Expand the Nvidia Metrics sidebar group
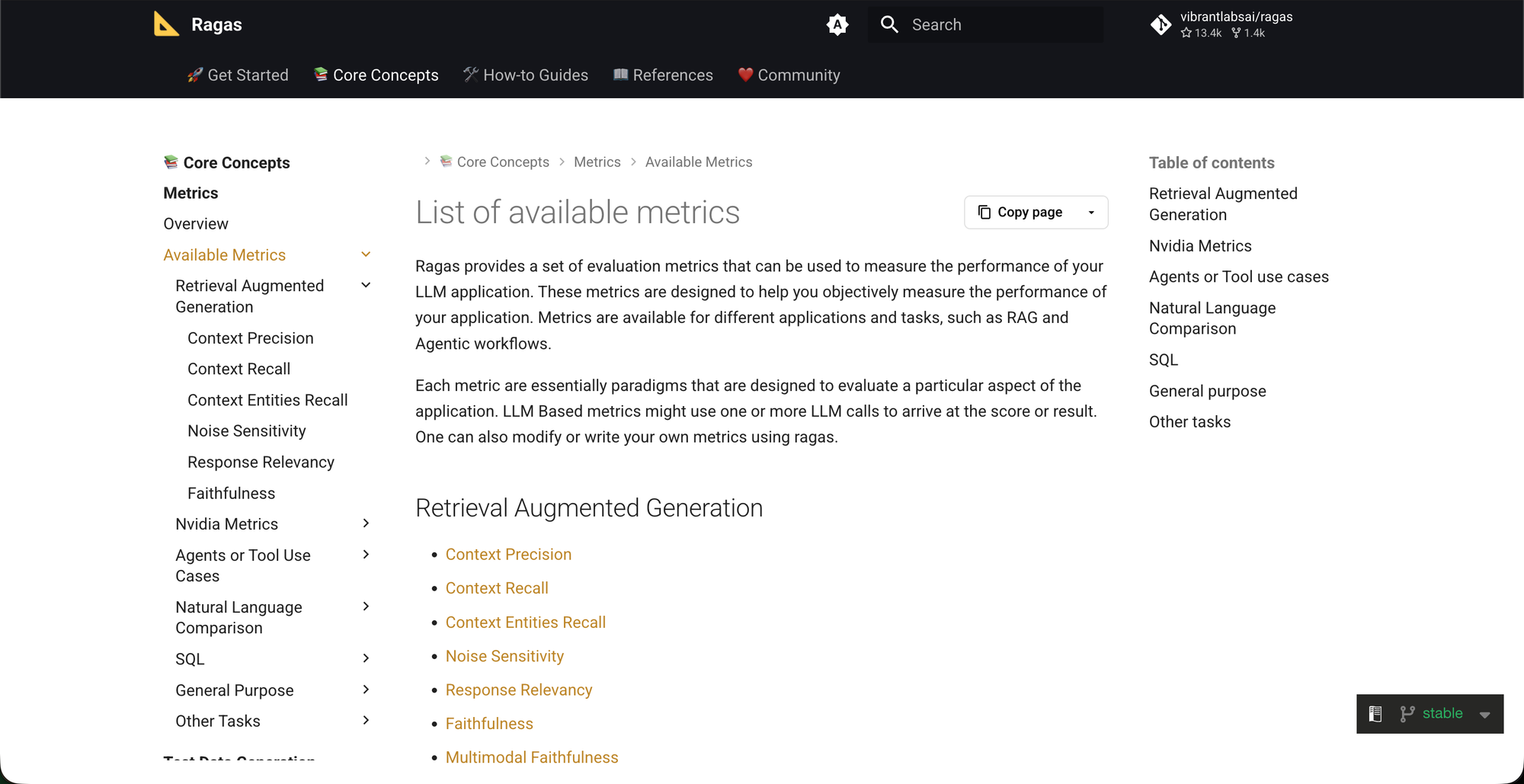 [366, 523]
